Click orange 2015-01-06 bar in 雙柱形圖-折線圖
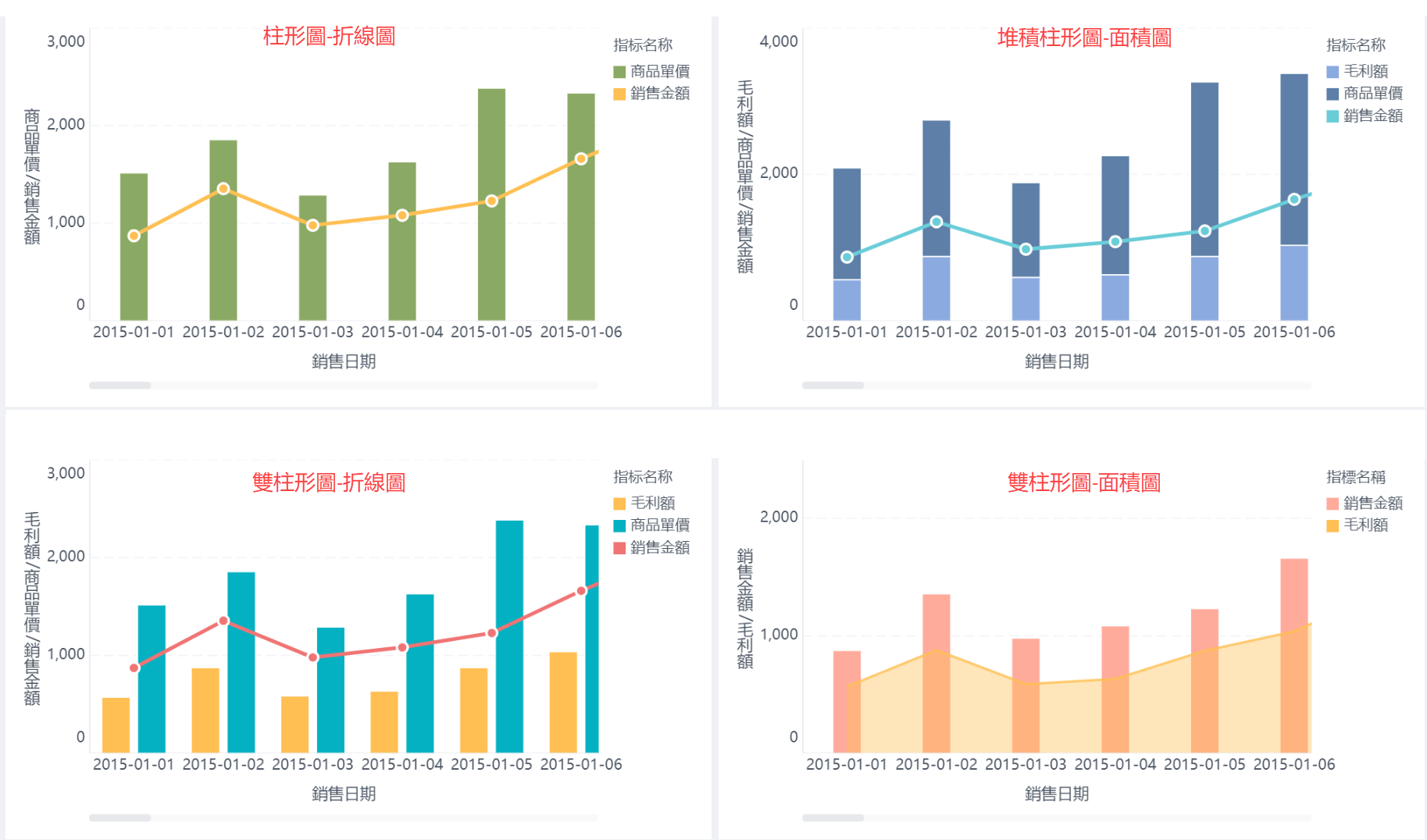 pyautogui.click(x=563, y=703)
